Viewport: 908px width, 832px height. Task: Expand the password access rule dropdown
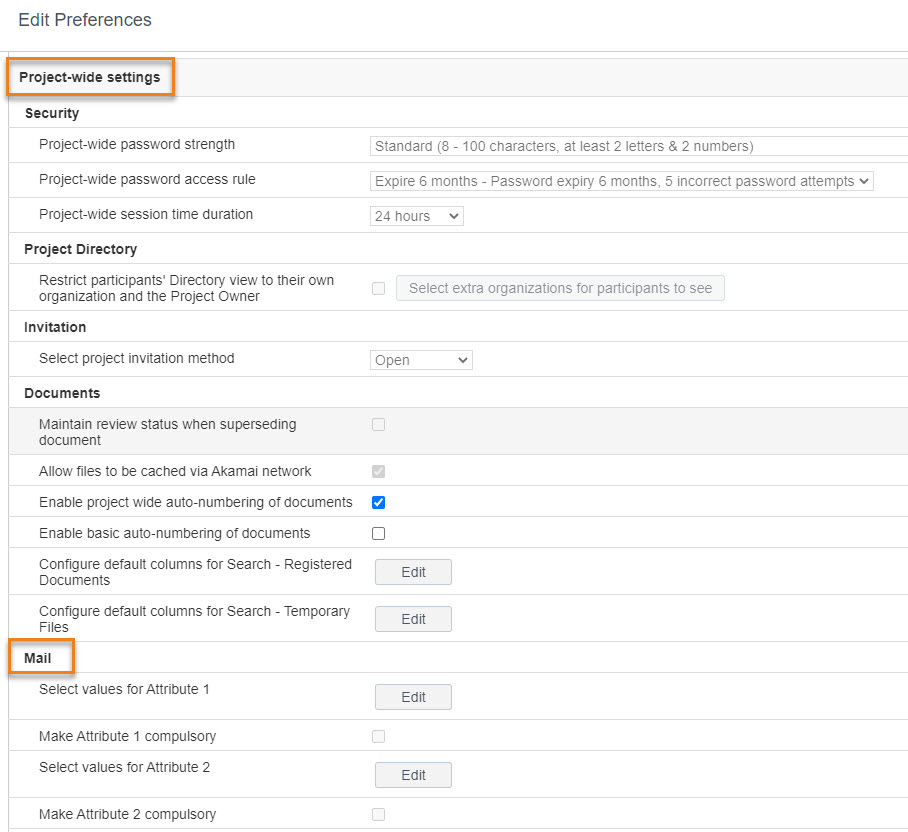(621, 181)
